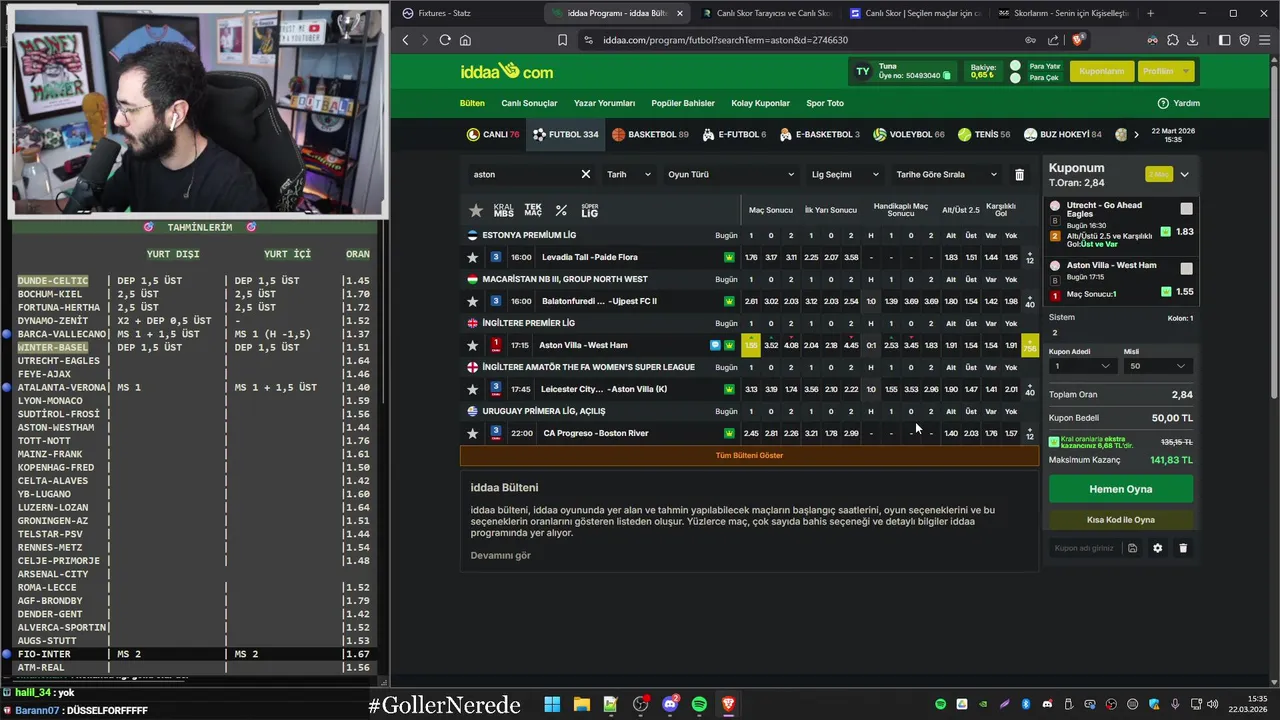Click the Kuponlarım button
The height and width of the screenshot is (720, 1280).
point(1101,71)
